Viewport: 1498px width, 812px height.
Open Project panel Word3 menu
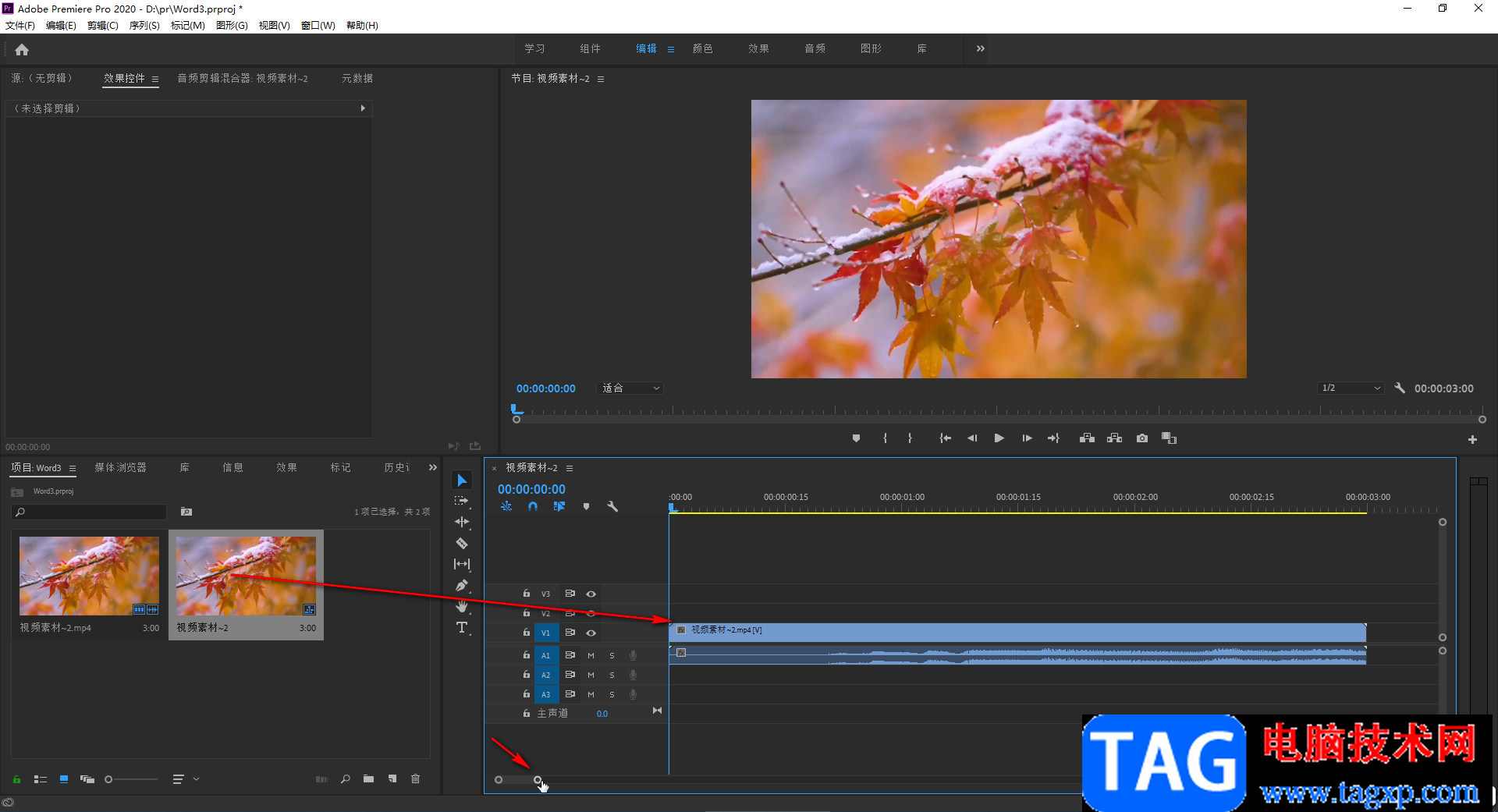point(73,468)
